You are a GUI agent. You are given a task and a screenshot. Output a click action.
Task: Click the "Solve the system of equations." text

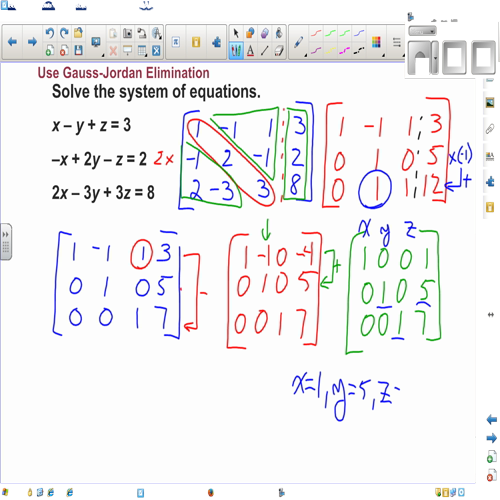[156, 92]
